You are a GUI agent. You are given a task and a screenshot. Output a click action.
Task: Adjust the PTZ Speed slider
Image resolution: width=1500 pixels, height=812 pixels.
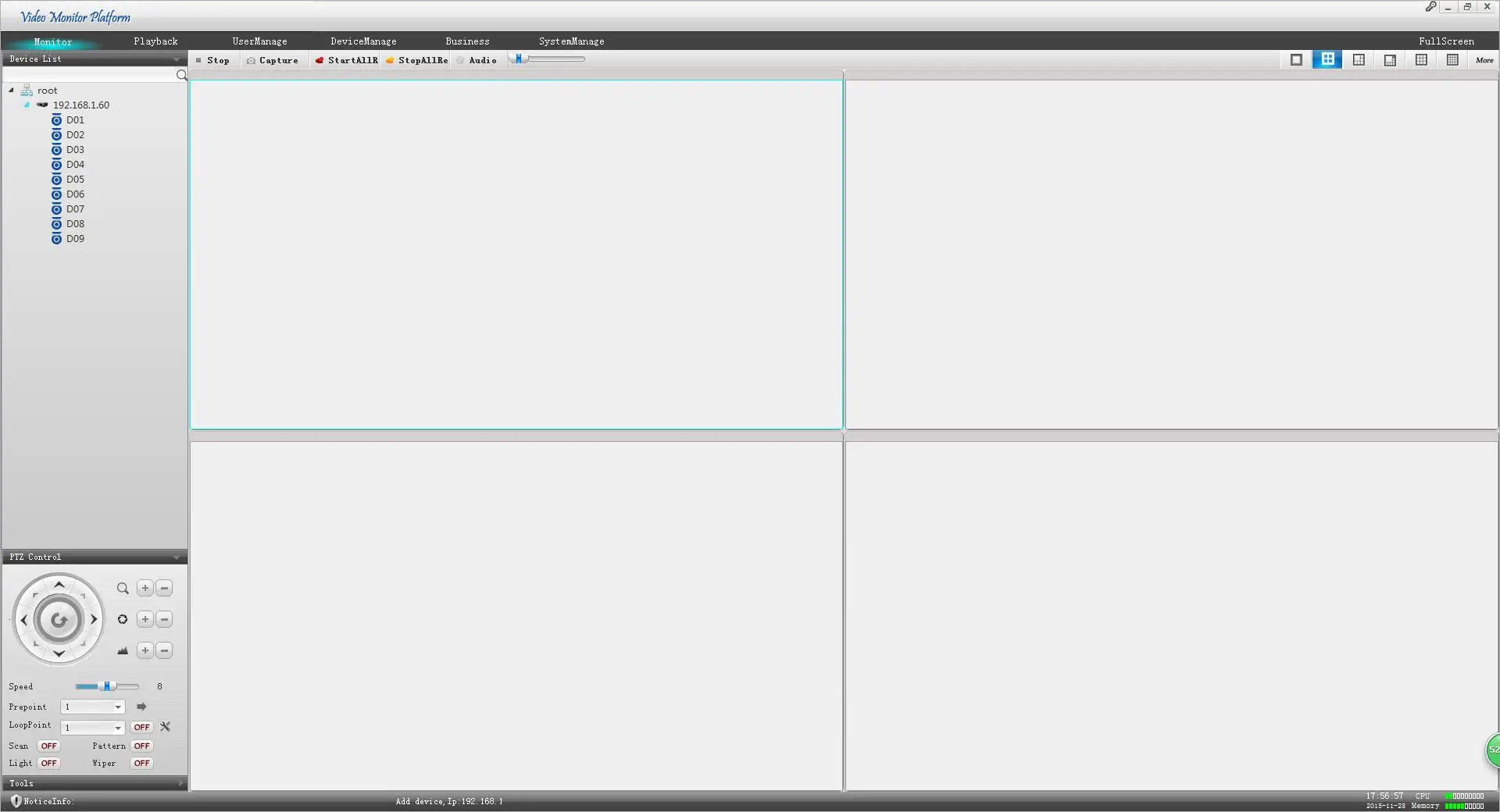pyautogui.click(x=107, y=687)
